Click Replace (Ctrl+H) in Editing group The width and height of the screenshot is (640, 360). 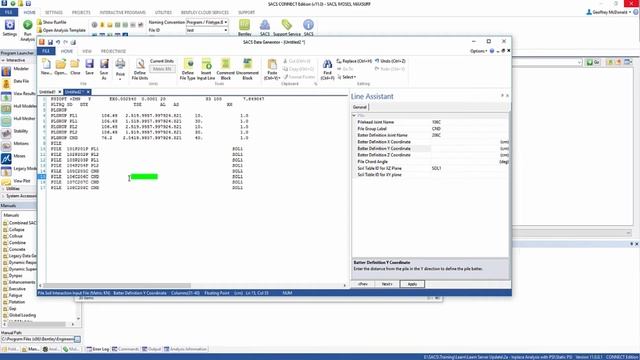(x=354, y=61)
